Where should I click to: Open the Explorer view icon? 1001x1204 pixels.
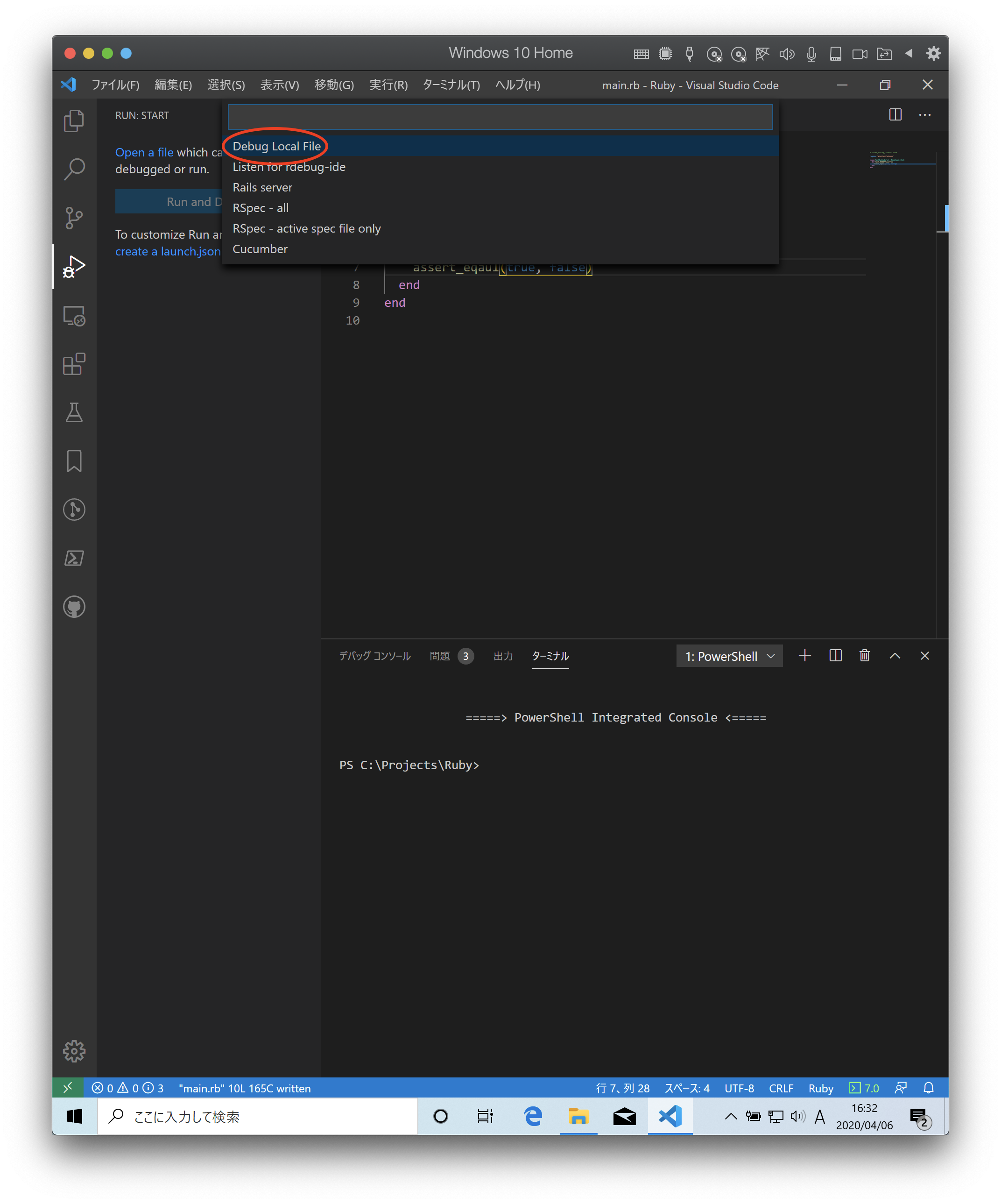[74, 120]
